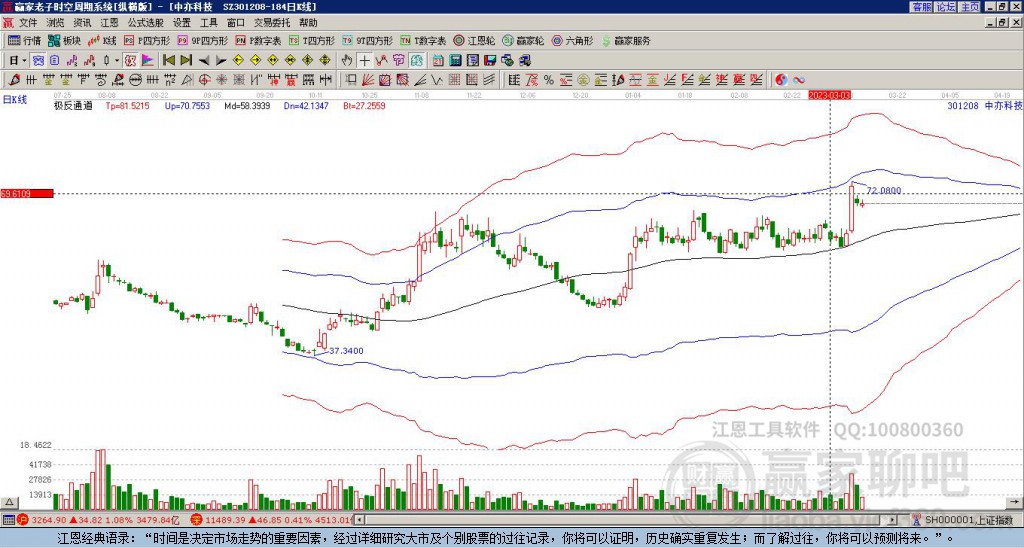1024x548 pixels.
Task: Click the 37.3400 low price annotation
Action: point(346,351)
